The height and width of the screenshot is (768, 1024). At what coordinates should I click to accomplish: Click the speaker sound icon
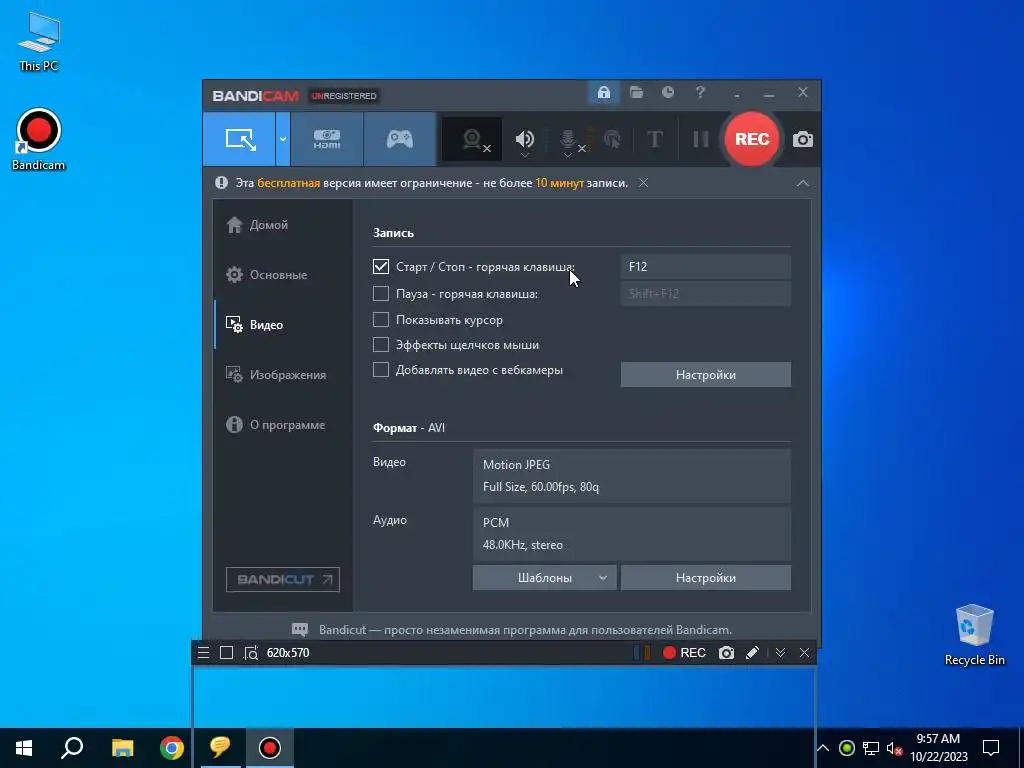tap(524, 139)
